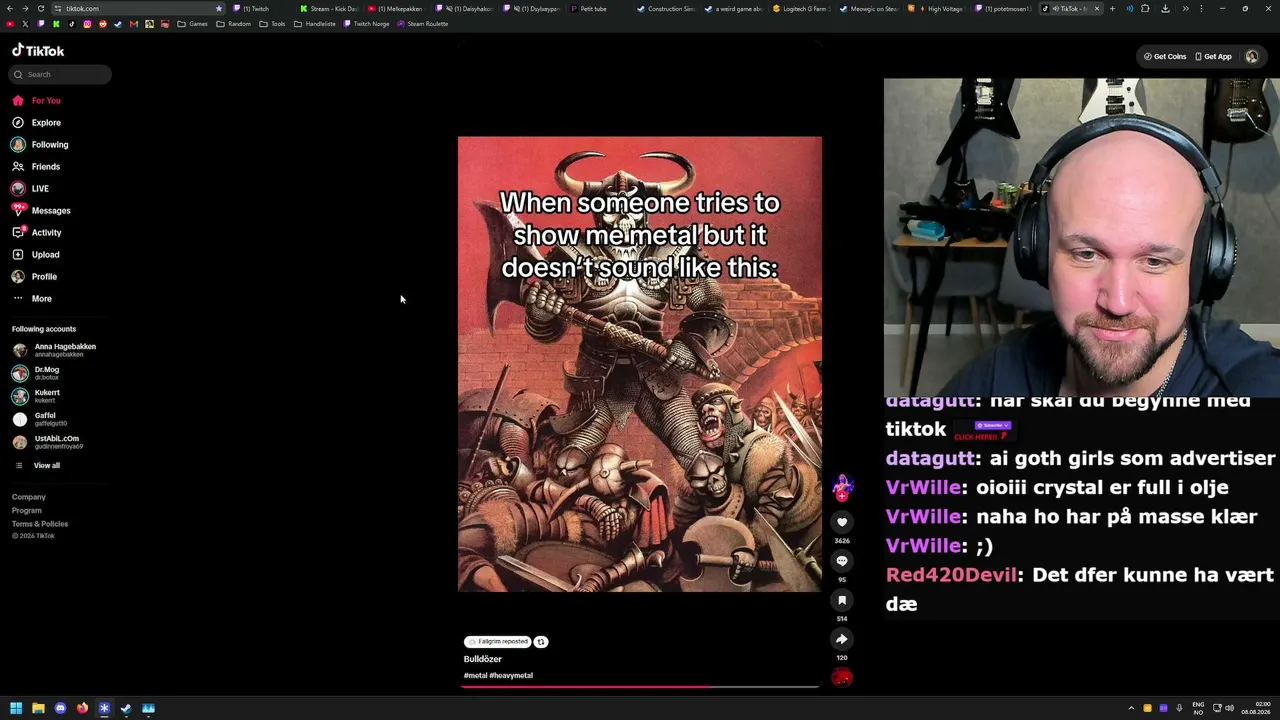Open the browser downloads icon

click(1165, 9)
